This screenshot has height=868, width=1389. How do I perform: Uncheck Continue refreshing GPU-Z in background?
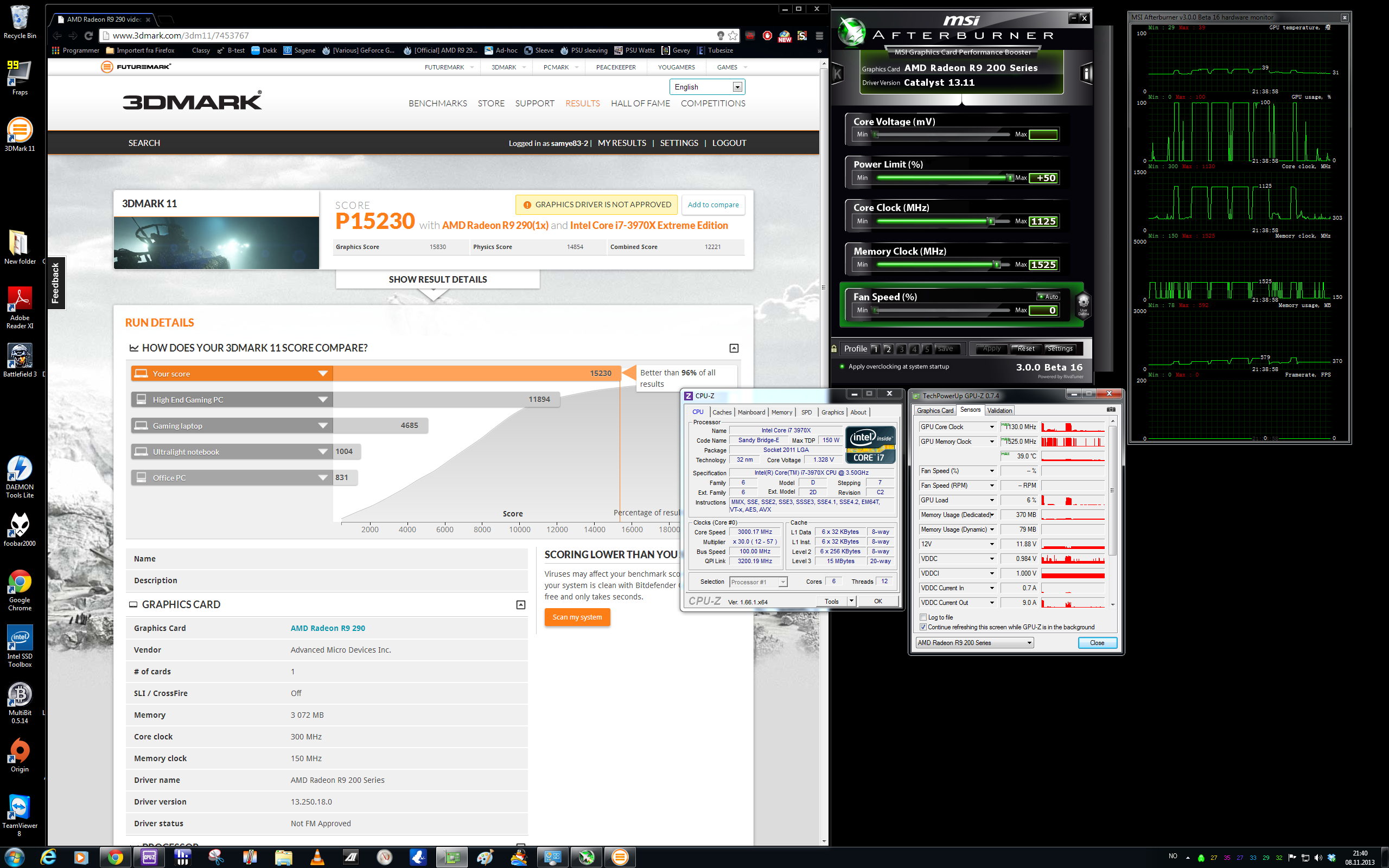pyautogui.click(x=923, y=627)
